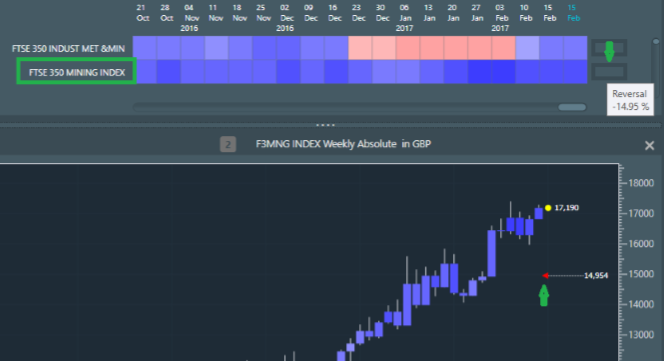Click the latest weekly candle beside the yellow dot
Viewport: 664px width, 361px height.
[x=539, y=213]
